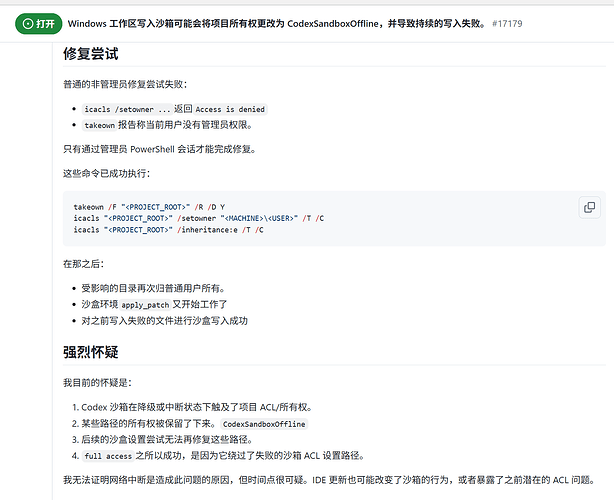Copy the code block with the copy icon
Image resolution: width=614 pixels, height=500 pixels.
point(589,208)
